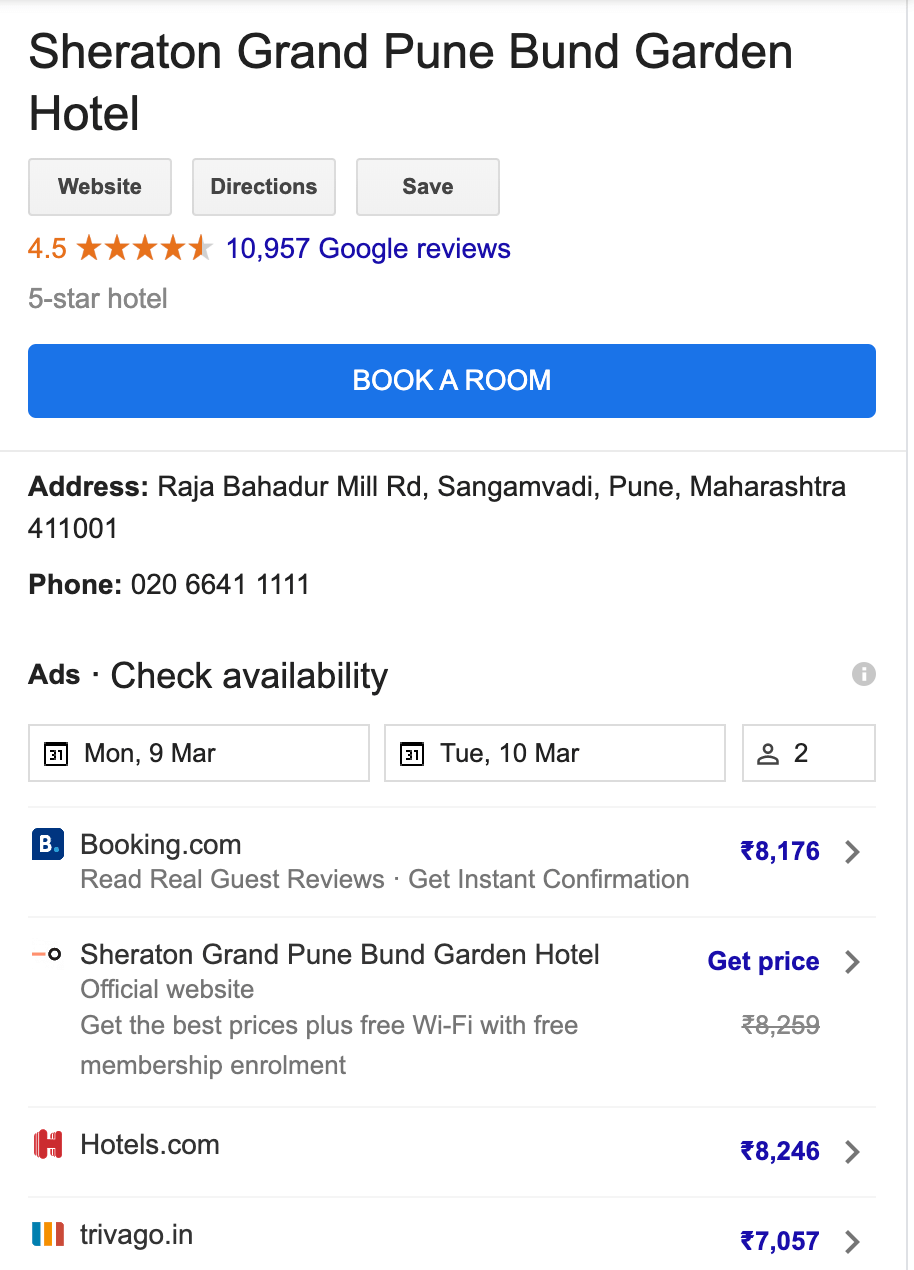Open the hotel Website button
The image size is (914, 1270).
coord(100,187)
